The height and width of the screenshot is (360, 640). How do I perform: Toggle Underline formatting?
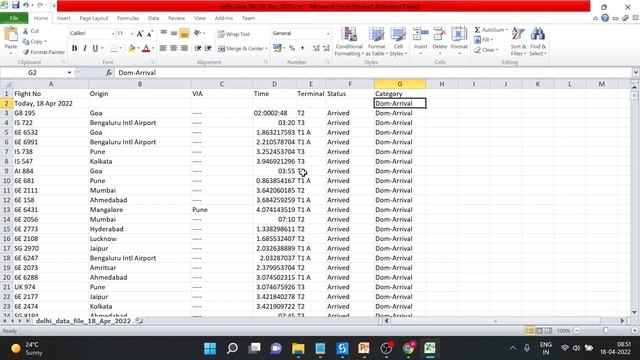pyautogui.click(x=95, y=49)
